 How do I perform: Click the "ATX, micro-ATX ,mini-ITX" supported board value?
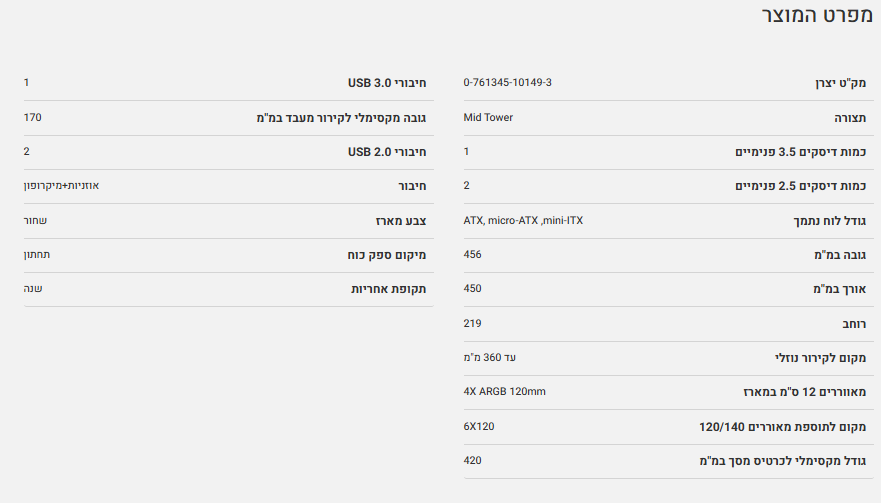point(523,220)
